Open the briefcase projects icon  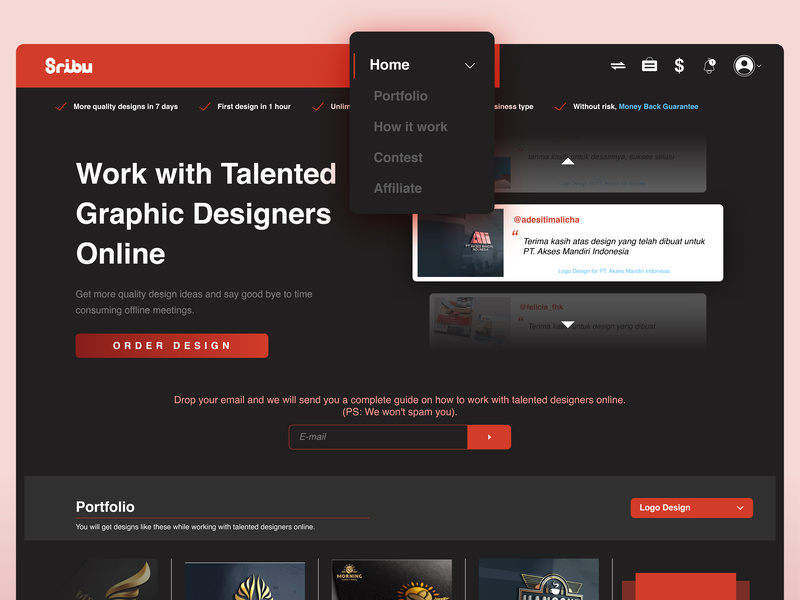(x=649, y=65)
